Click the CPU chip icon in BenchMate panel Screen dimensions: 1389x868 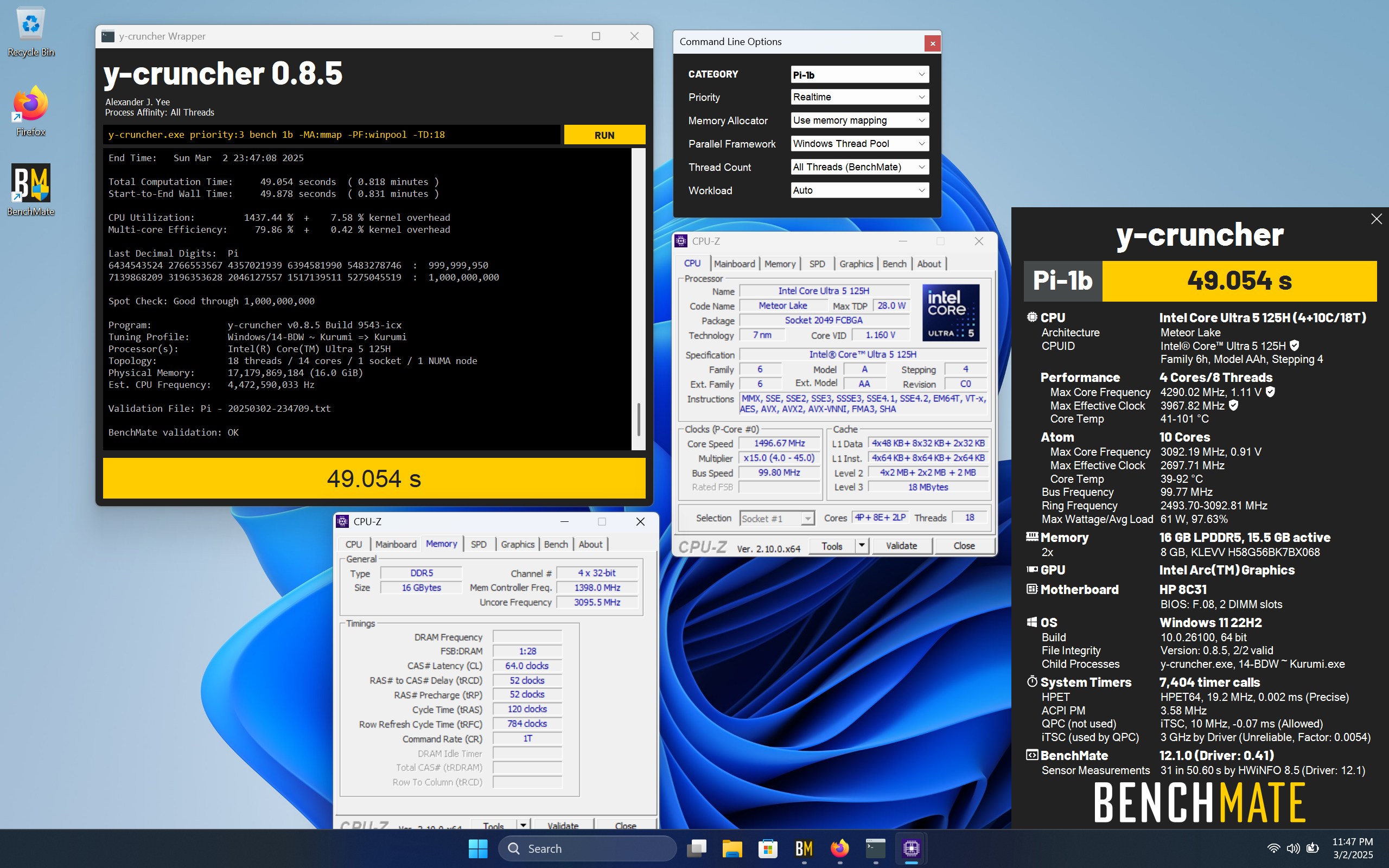[1031, 317]
